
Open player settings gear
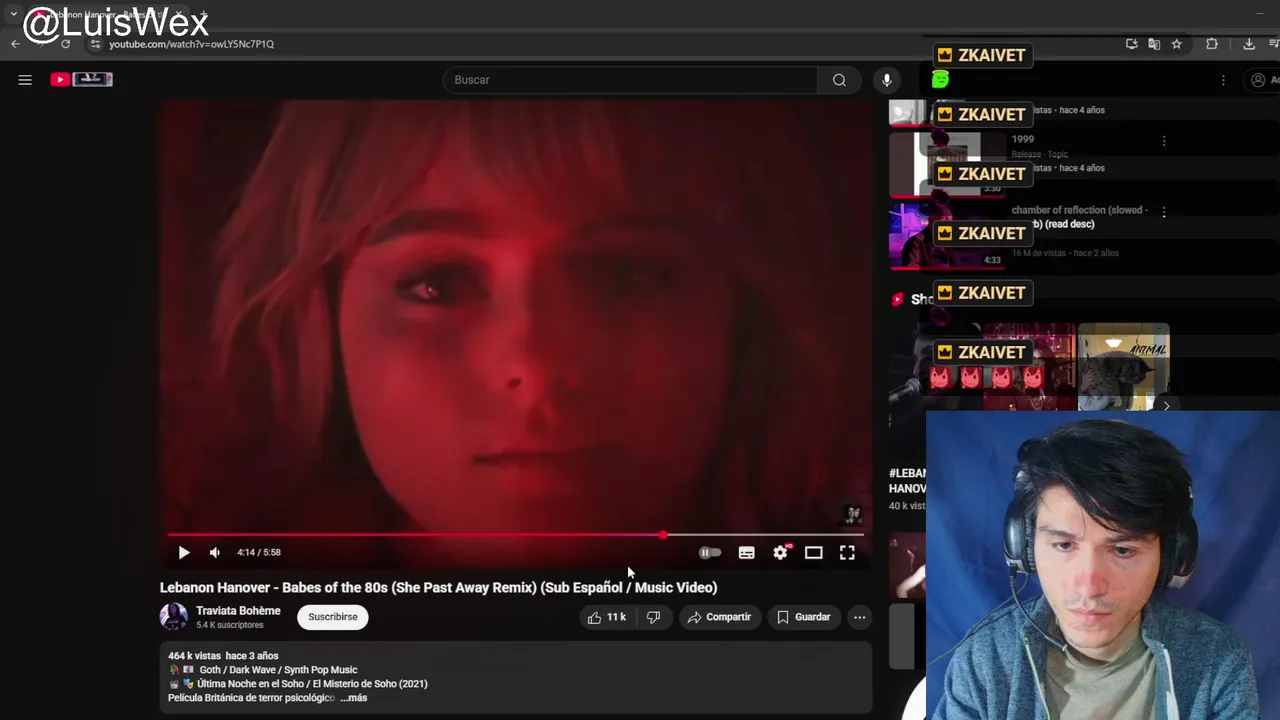click(781, 552)
